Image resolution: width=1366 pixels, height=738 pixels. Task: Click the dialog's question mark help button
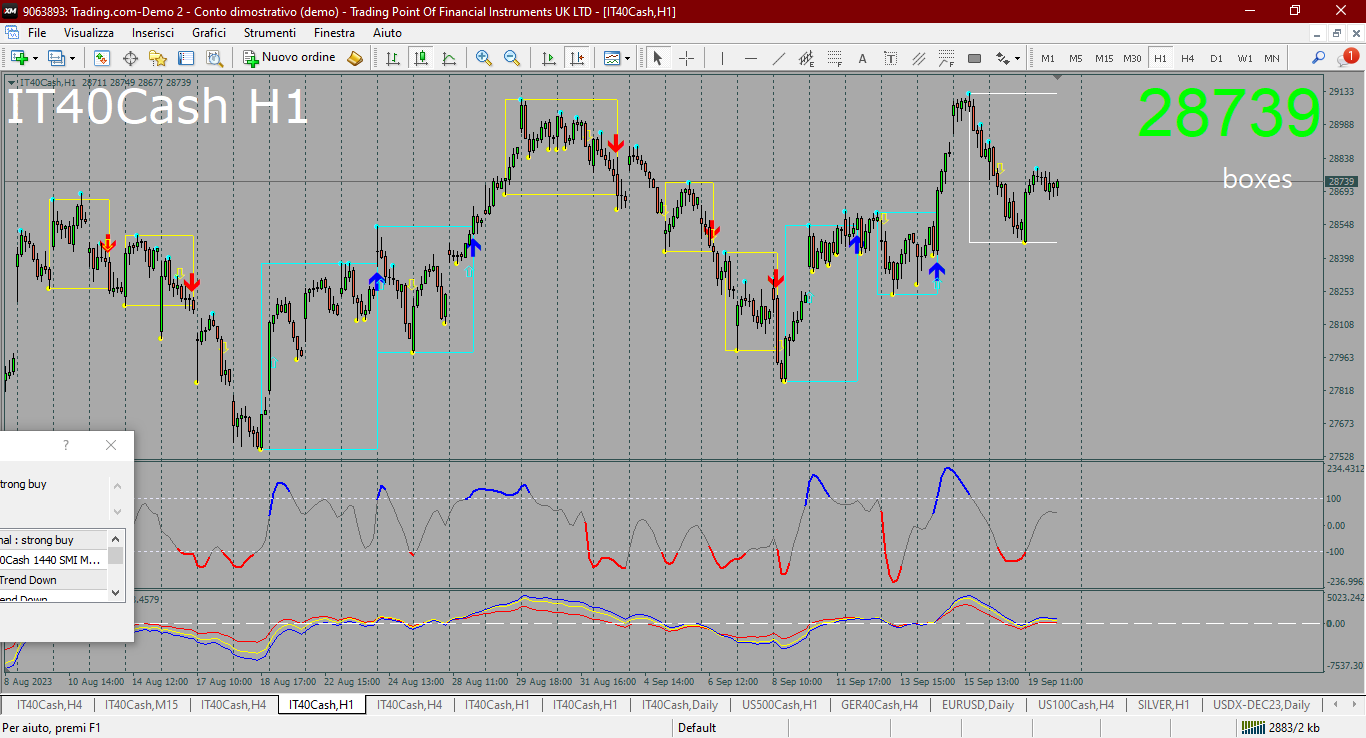pyautogui.click(x=66, y=445)
